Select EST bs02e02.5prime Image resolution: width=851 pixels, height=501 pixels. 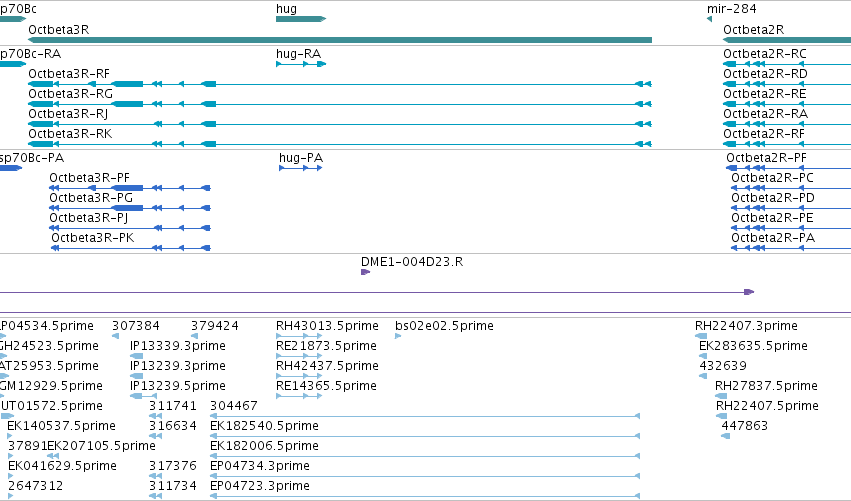pos(444,326)
